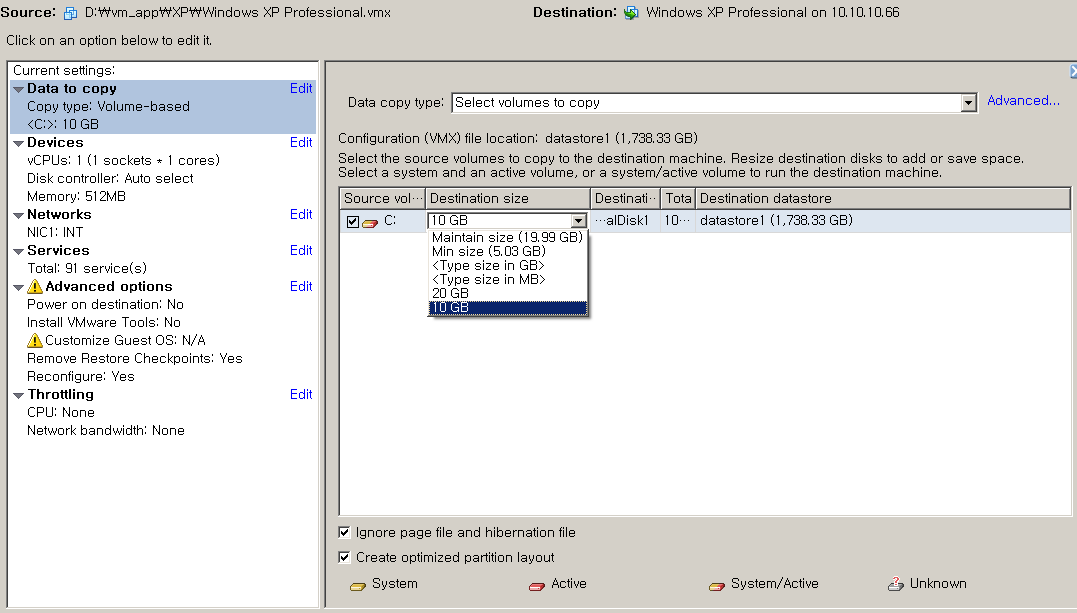Collapse the Services section
Image resolution: width=1077 pixels, height=613 pixels.
tap(19, 252)
